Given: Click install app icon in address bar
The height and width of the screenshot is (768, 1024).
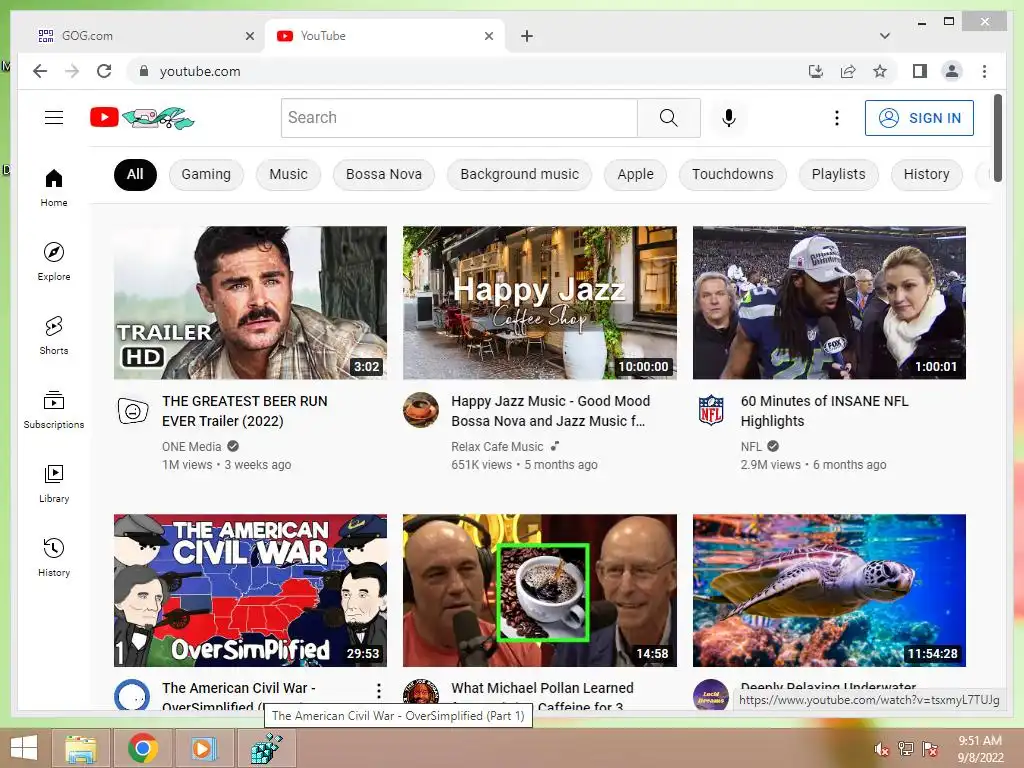Looking at the screenshot, I should [816, 71].
